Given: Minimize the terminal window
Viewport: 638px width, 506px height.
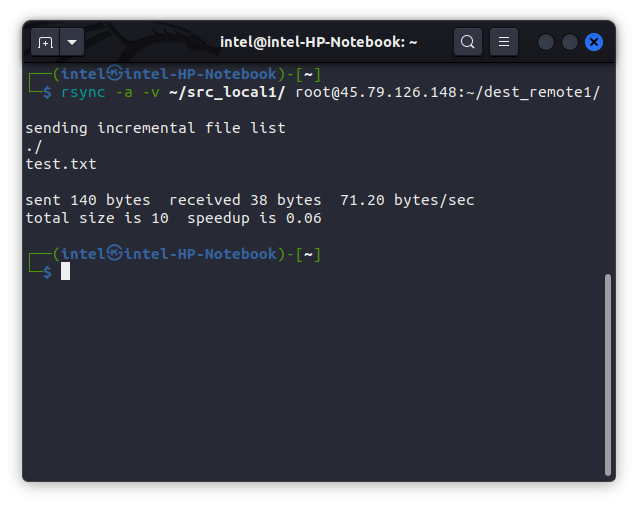Looking at the screenshot, I should tap(546, 42).
